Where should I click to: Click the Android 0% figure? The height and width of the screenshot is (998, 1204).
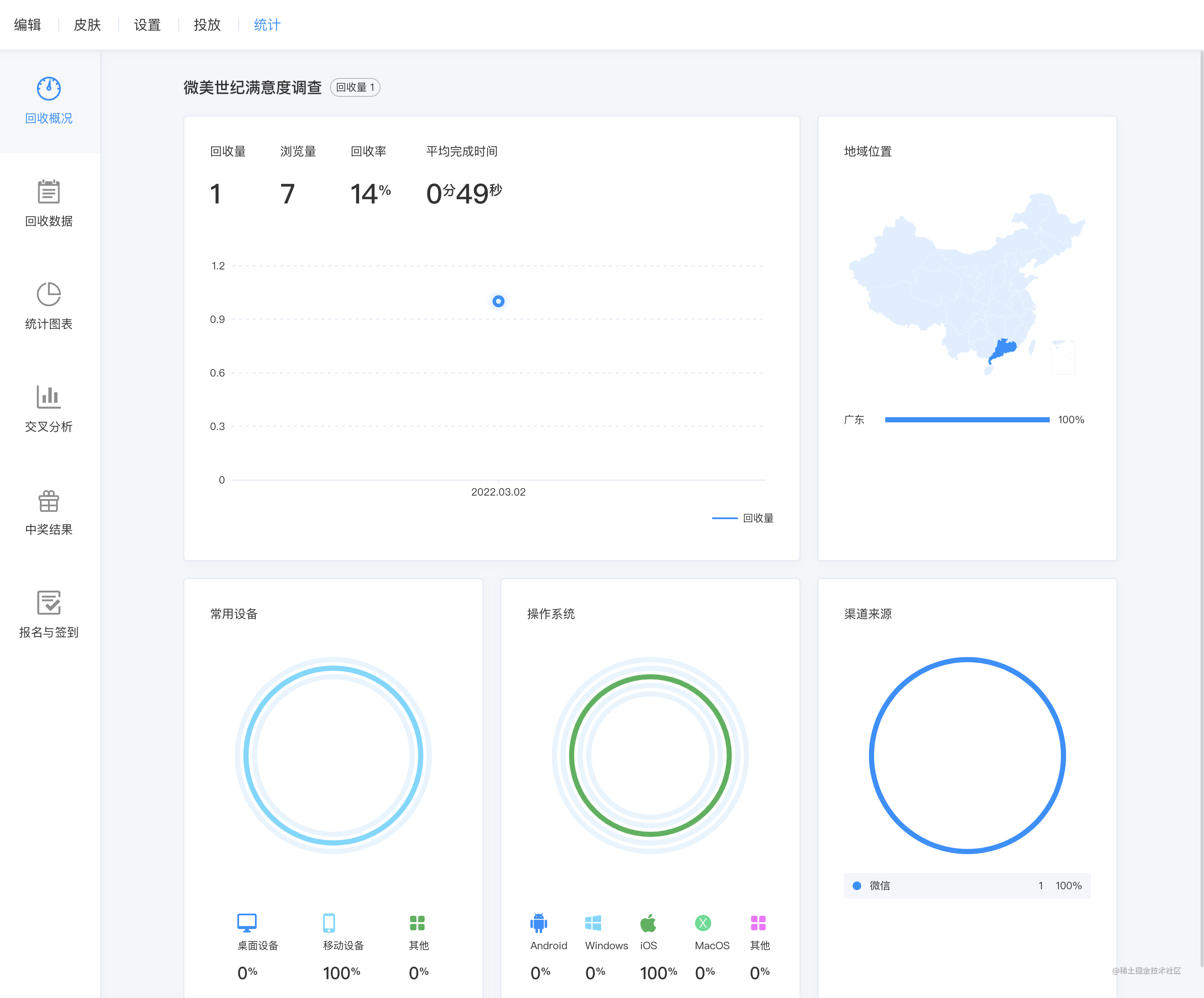click(x=540, y=973)
